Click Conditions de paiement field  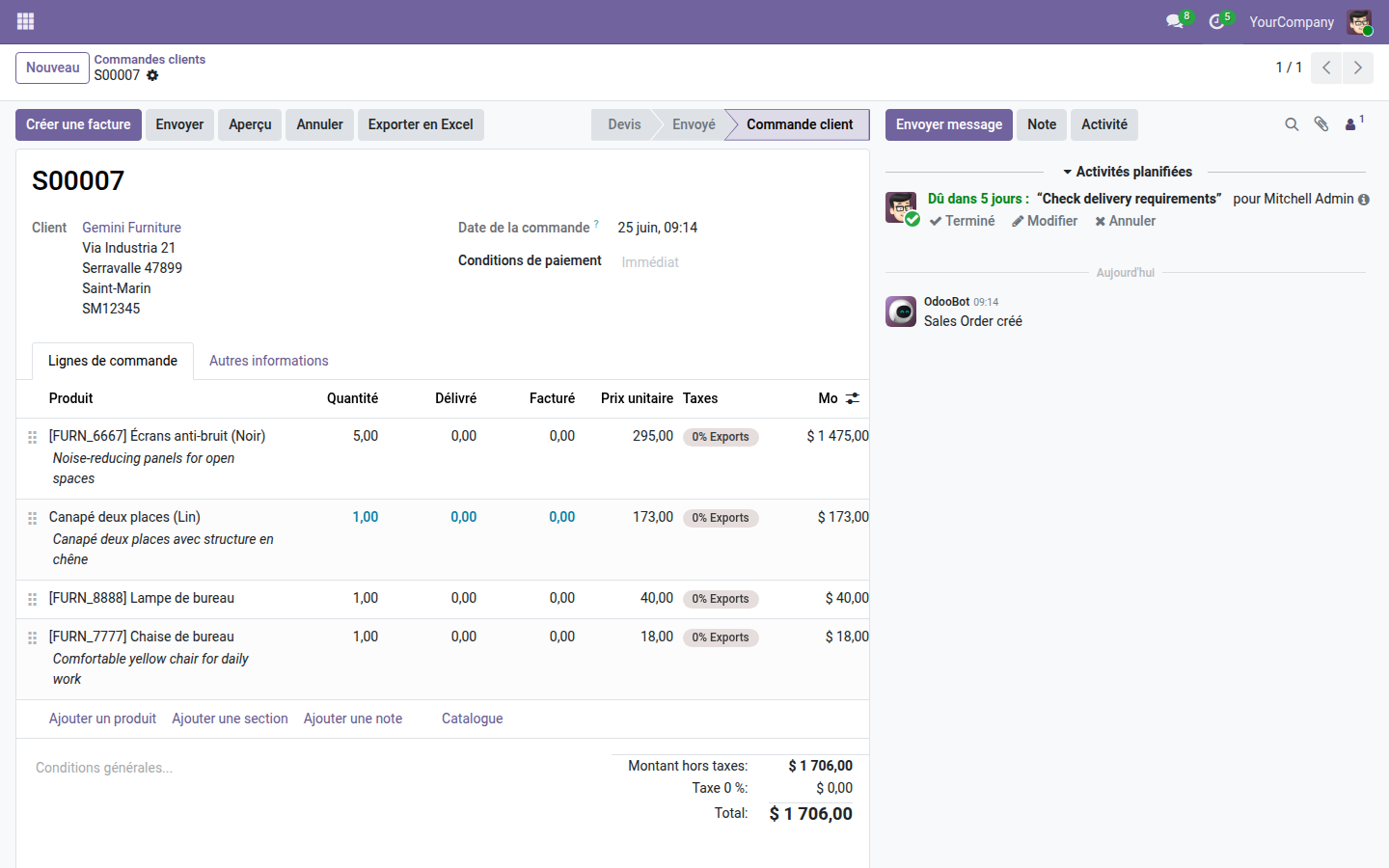tap(735, 262)
